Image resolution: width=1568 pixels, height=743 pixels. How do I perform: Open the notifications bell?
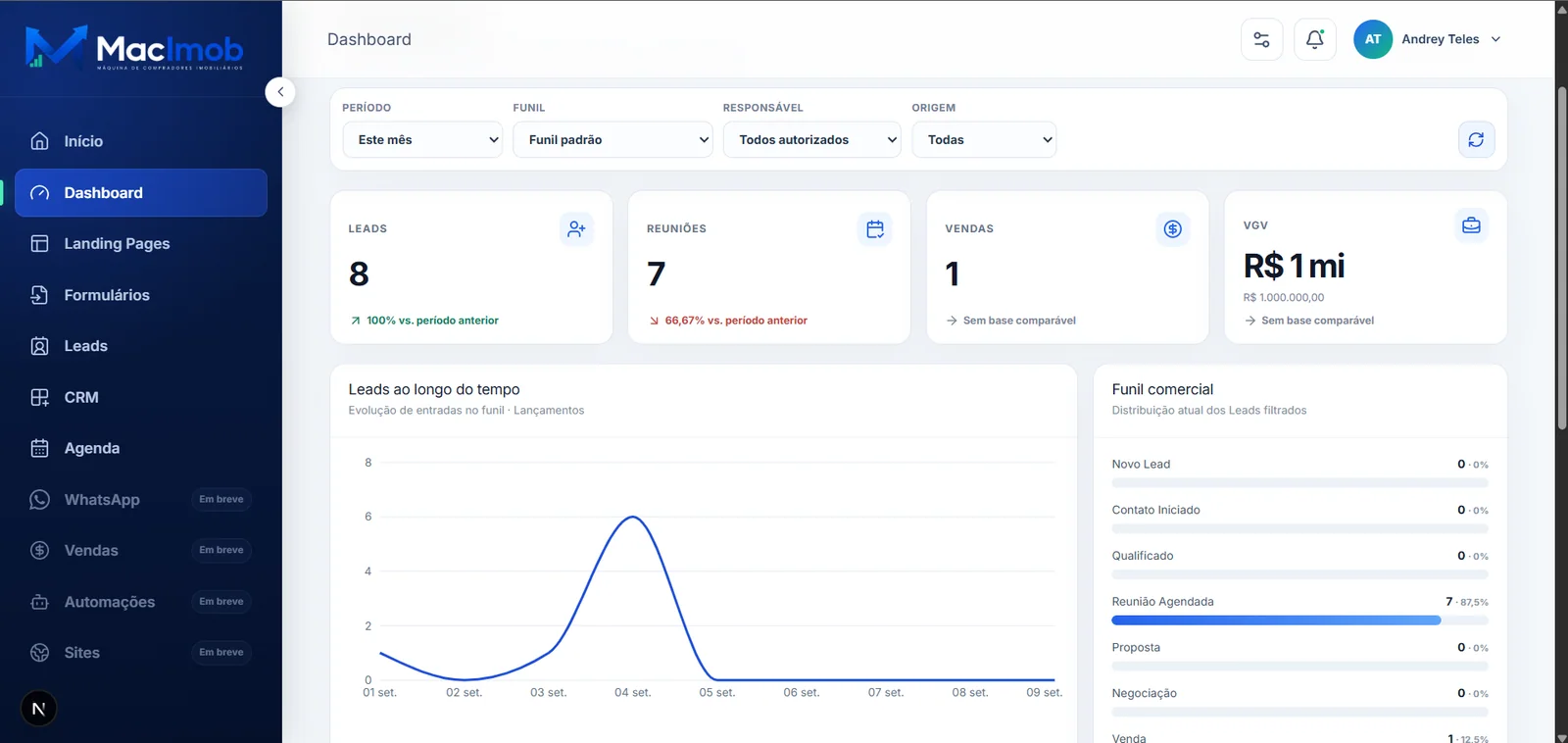tap(1315, 40)
